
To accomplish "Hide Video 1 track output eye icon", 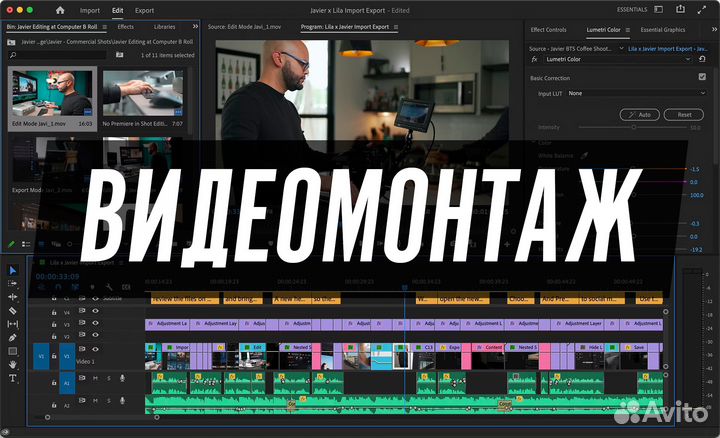I will [96, 349].
